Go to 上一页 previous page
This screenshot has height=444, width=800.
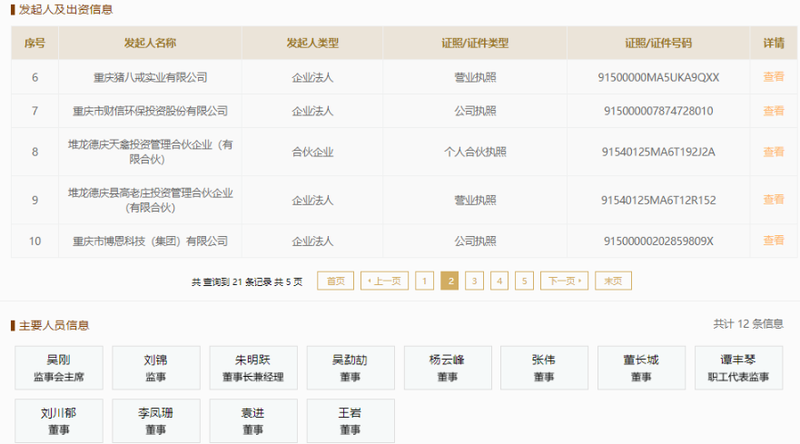(384, 281)
